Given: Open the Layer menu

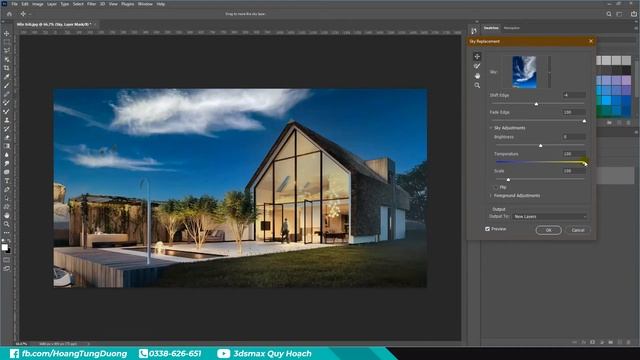Looking at the screenshot, I should coord(52,4).
